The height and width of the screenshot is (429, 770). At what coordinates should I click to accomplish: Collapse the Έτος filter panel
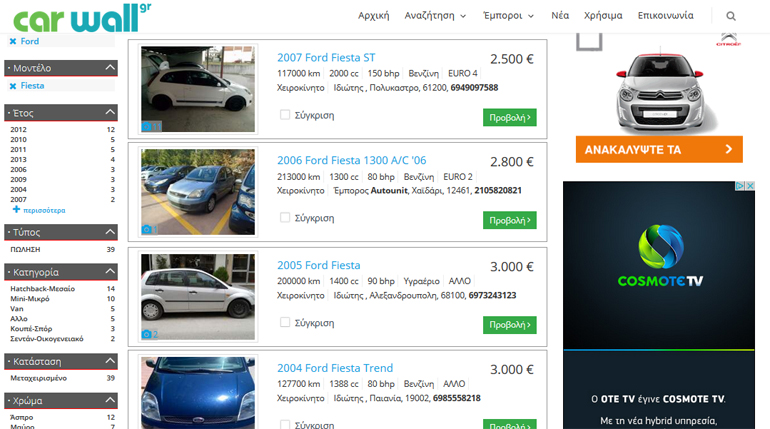pyautogui.click(x=110, y=112)
